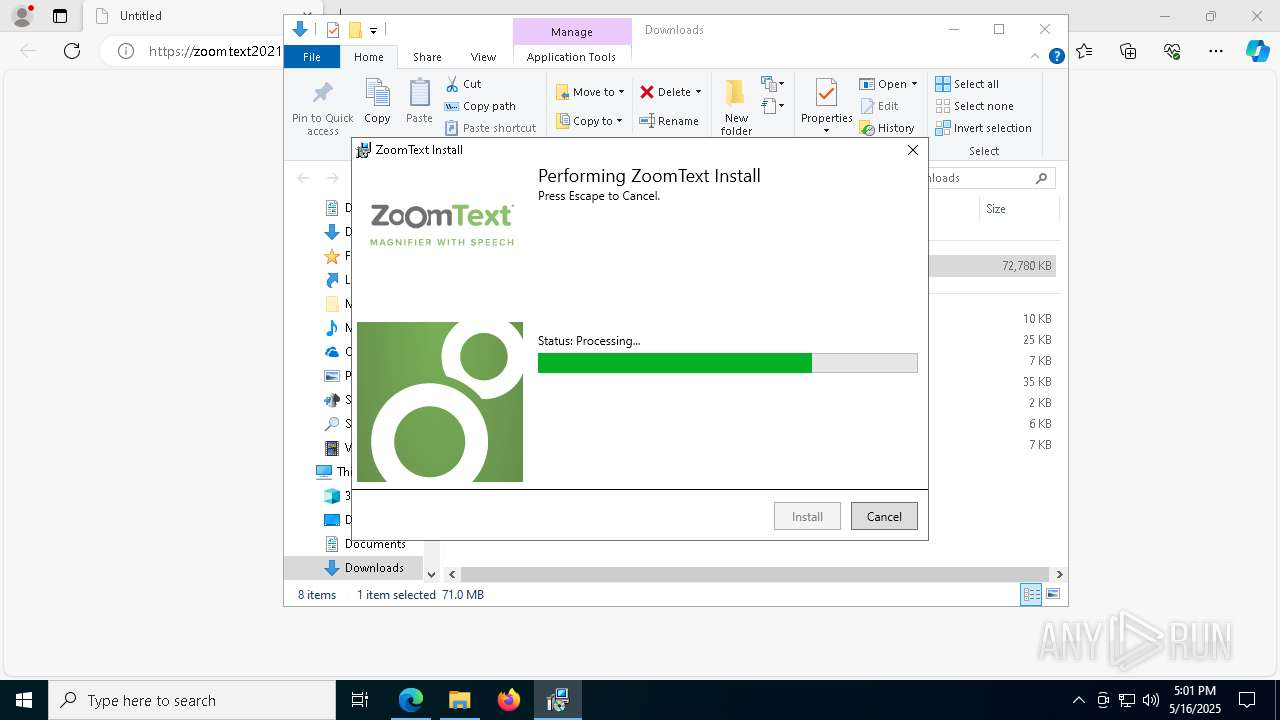Click Copy path in ribbon
The height and width of the screenshot is (720, 1280).
[480, 106]
